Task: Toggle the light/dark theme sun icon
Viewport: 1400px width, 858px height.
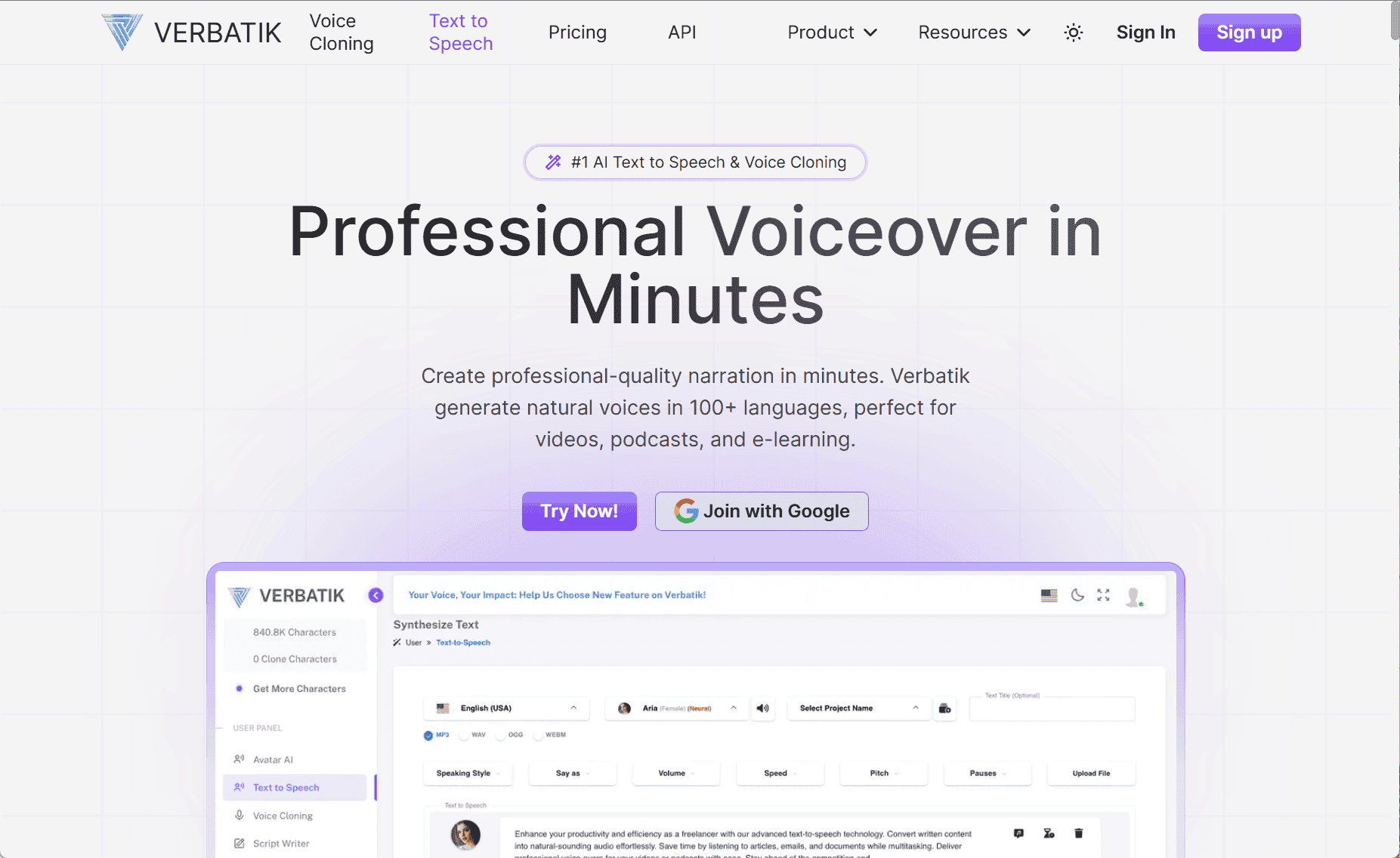Action: [x=1073, y=32]
